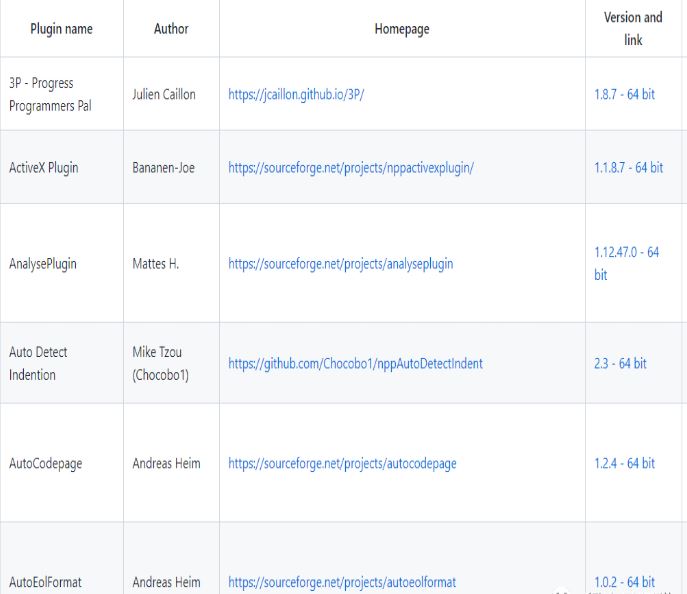Select the 1.2.4 - 64 bit version link

(624, 463)
